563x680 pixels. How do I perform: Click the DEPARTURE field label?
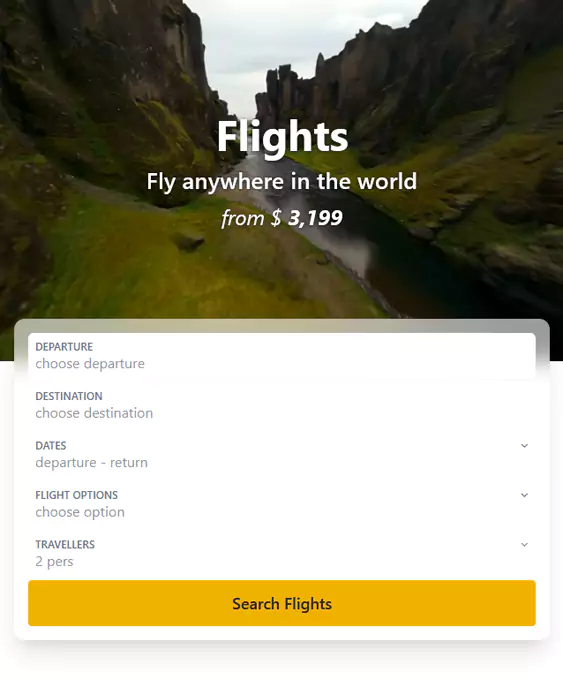(64, 347)
